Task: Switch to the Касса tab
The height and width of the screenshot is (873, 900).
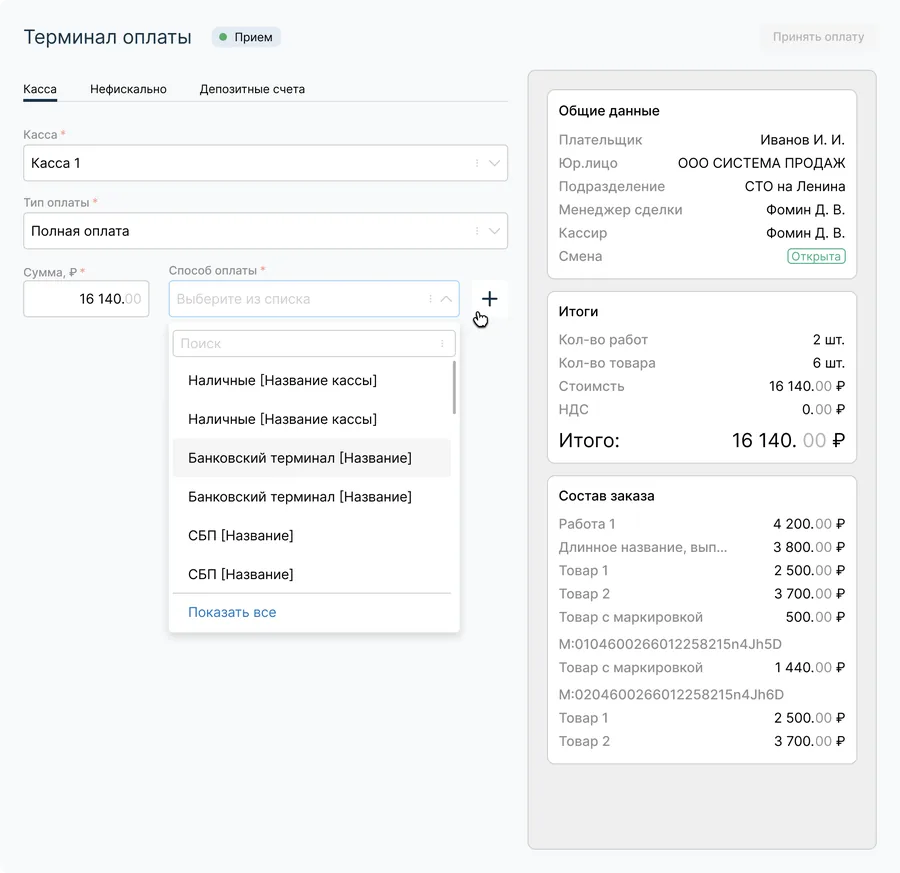Action: click(x=40, y=89)
